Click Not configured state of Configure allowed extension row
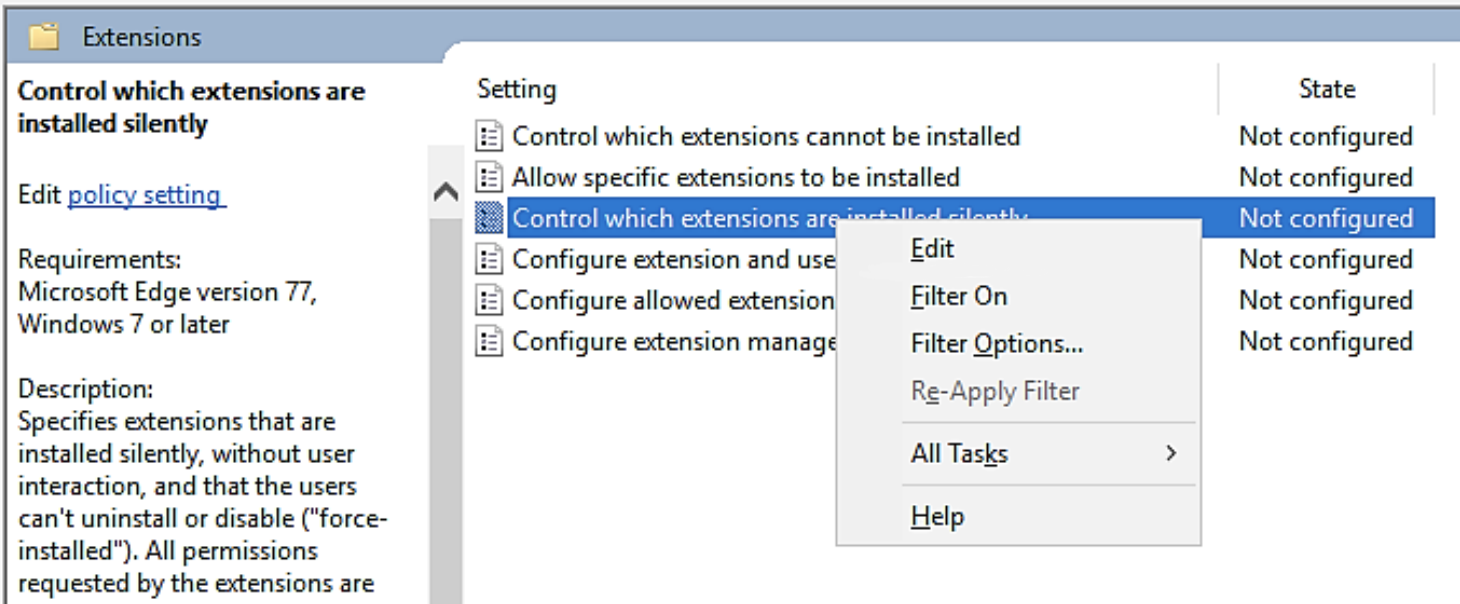This screenshot has width=1460, height=604. [1326, 300]
